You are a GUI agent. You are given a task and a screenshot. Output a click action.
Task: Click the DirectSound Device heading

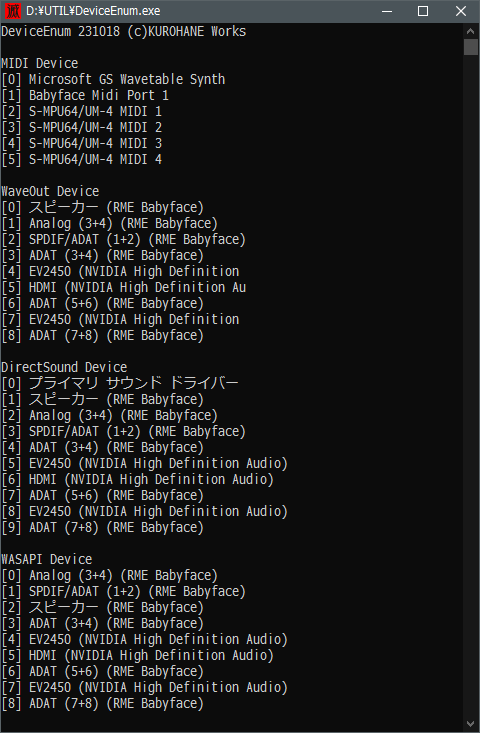64,367
